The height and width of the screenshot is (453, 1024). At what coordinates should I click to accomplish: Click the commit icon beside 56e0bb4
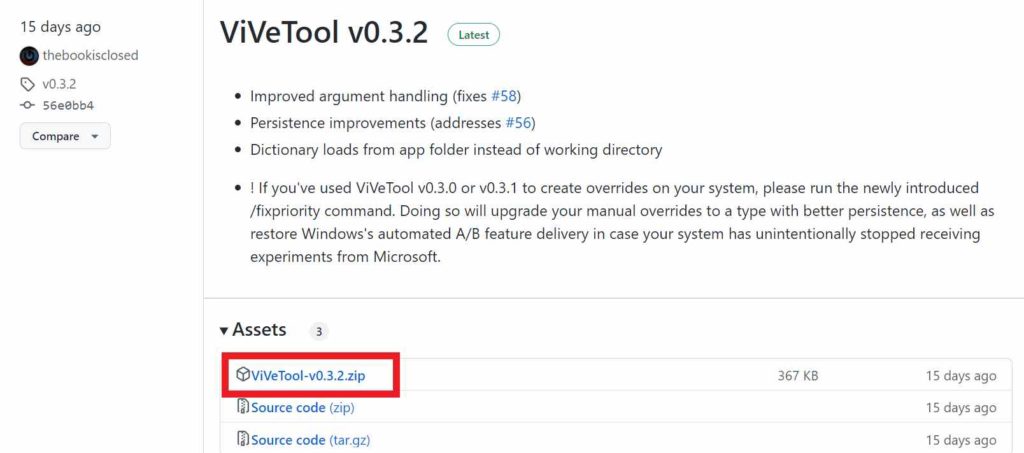[27, 105]
